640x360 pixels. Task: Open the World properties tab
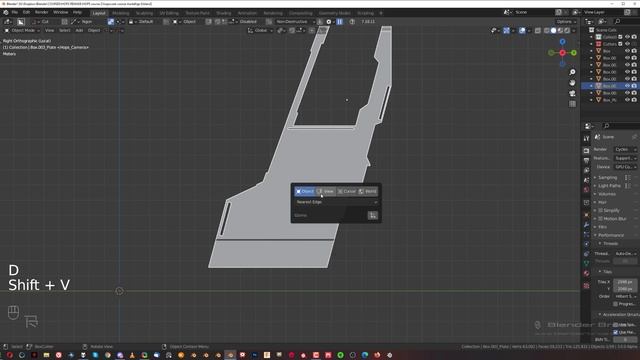[x=586, y=190]
